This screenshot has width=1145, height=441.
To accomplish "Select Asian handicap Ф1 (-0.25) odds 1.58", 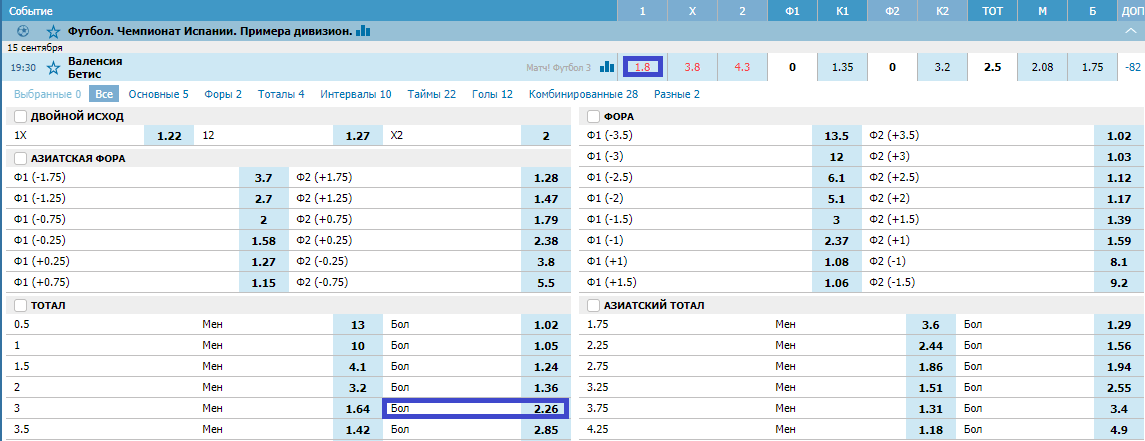I will coord(264,241).
